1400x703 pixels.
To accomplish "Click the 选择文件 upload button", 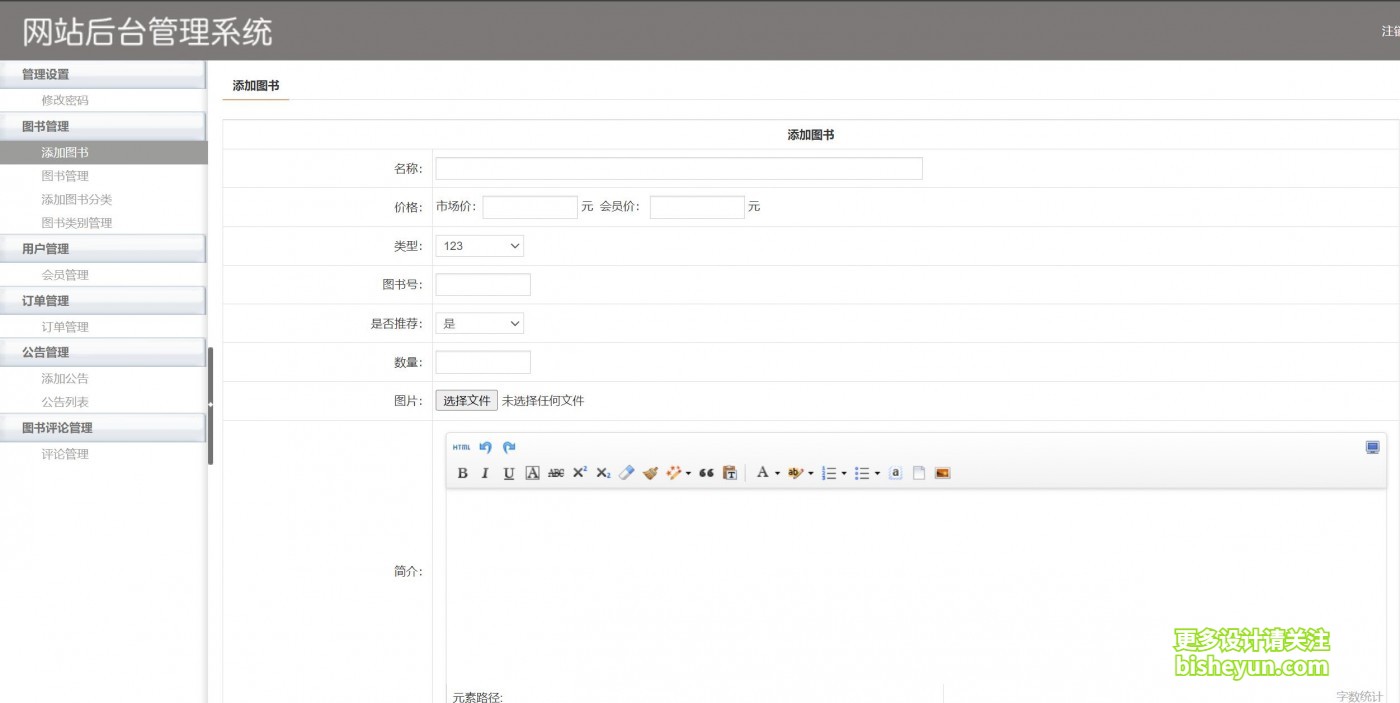I will click(x=466, y=399).
